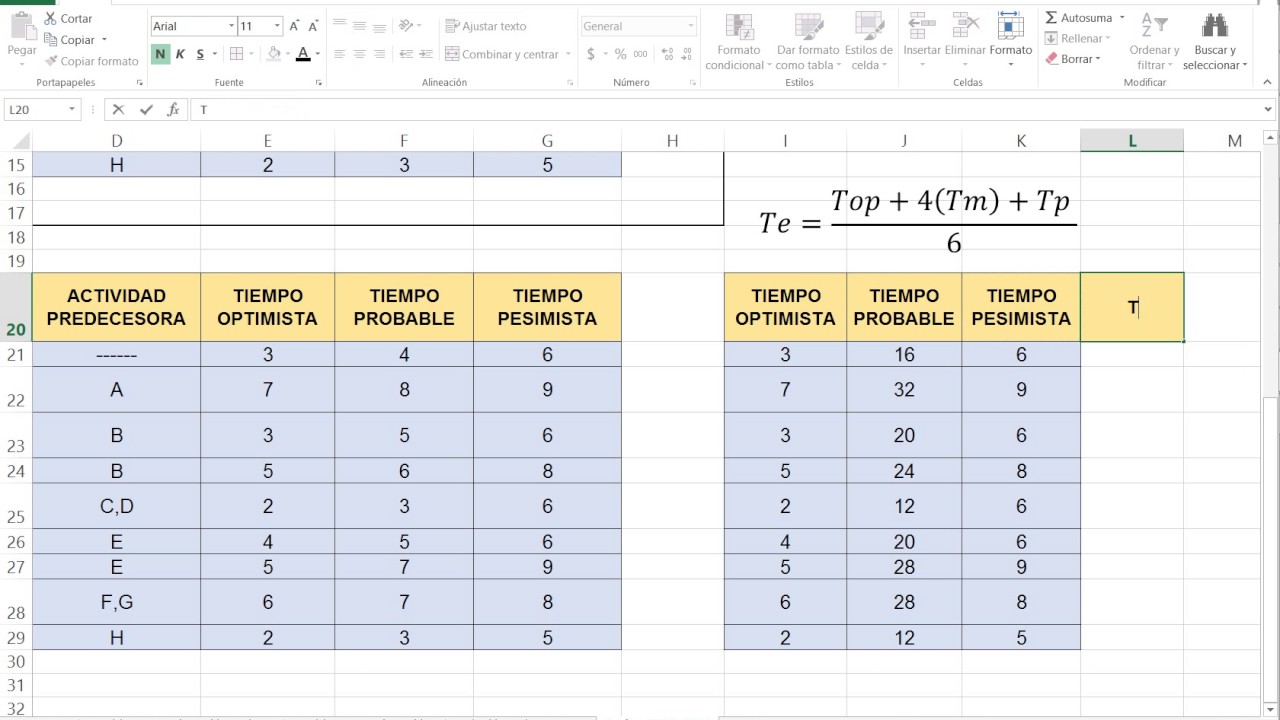Viewport: 1280px width, 720px height.
Task: Align text to top icon
Action: point(340,25)
